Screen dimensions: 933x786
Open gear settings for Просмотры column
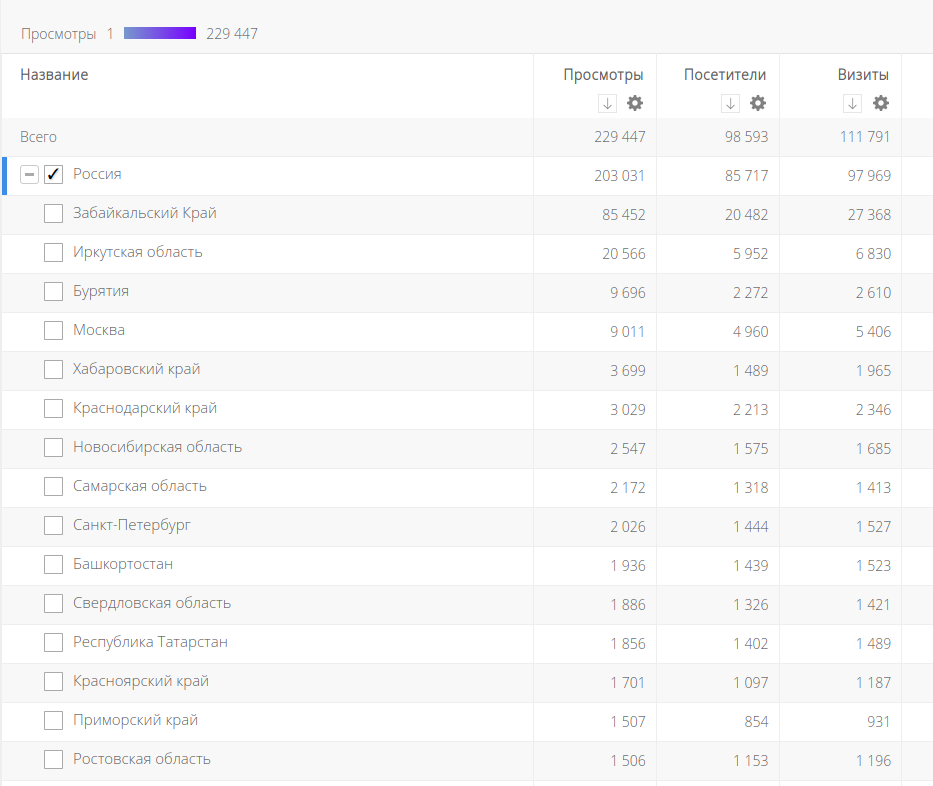point(635,103)
